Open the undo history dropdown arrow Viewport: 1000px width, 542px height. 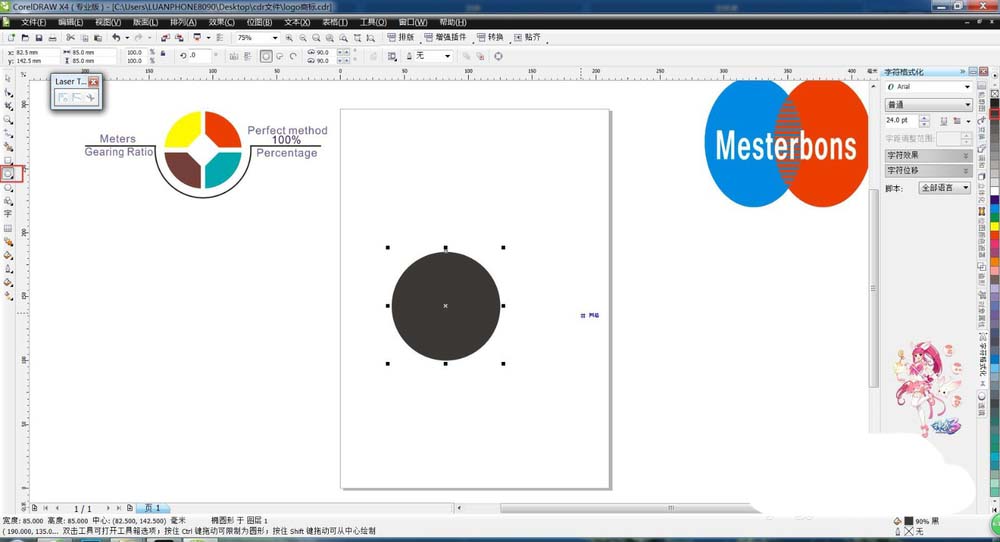tap(127, 38)
